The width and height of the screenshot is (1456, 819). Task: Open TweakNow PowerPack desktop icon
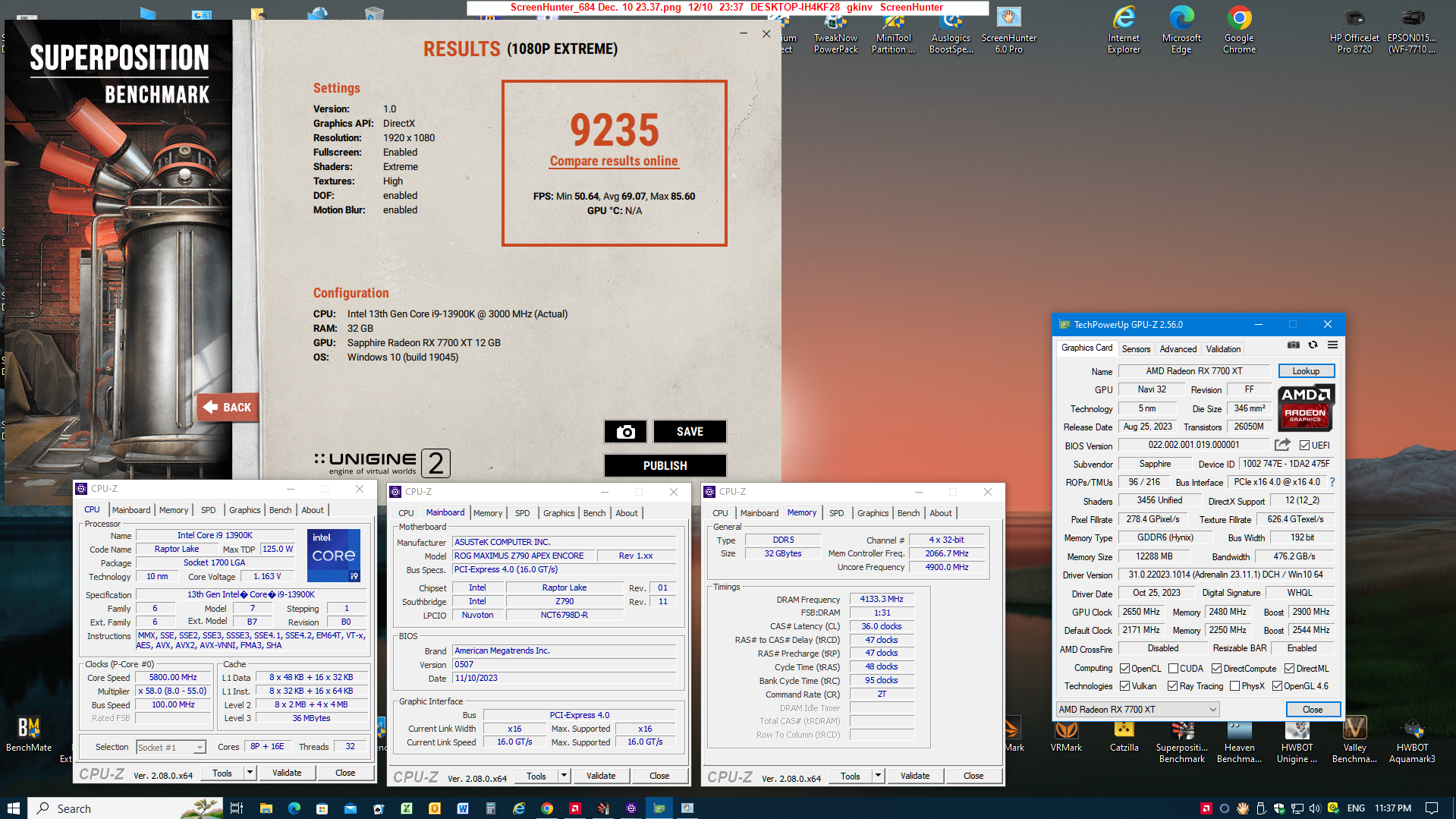pyautogui.click(x=835, y=30)
